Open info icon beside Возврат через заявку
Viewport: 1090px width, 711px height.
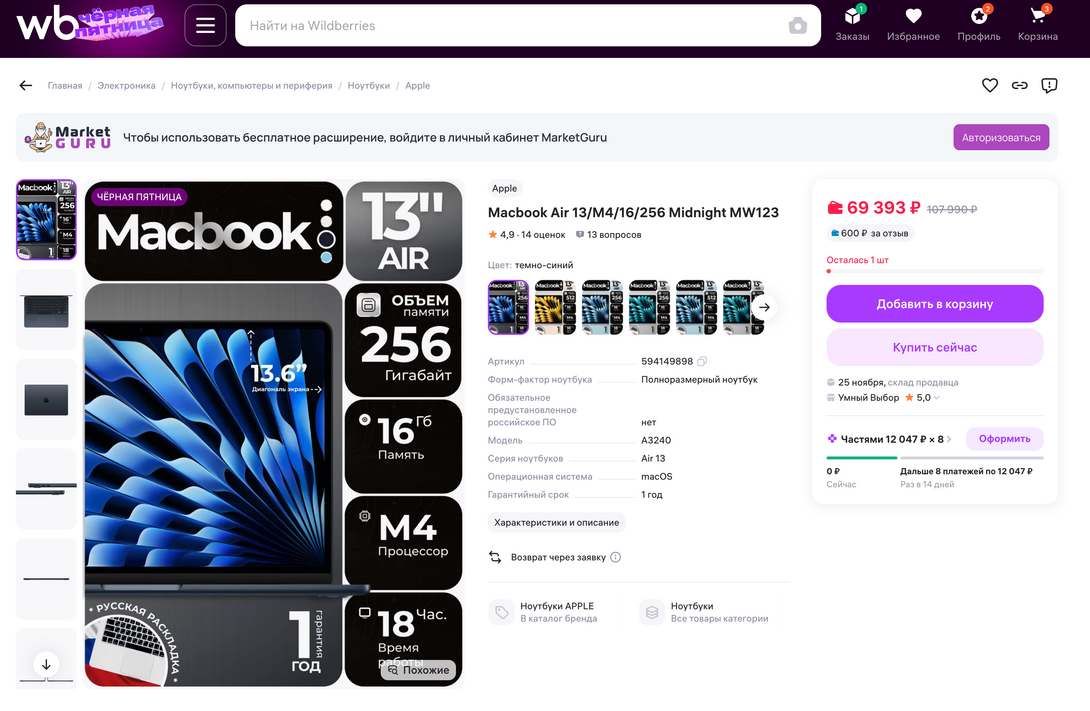pos(616,557)
